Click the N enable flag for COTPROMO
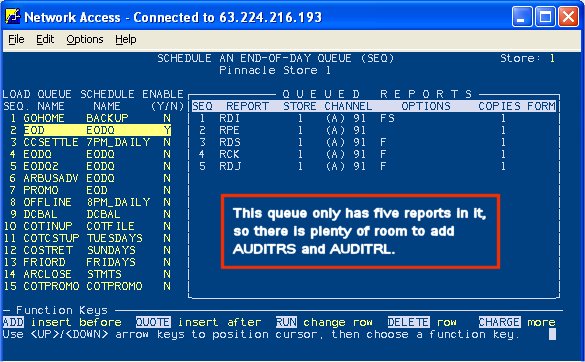 [167, 286]
